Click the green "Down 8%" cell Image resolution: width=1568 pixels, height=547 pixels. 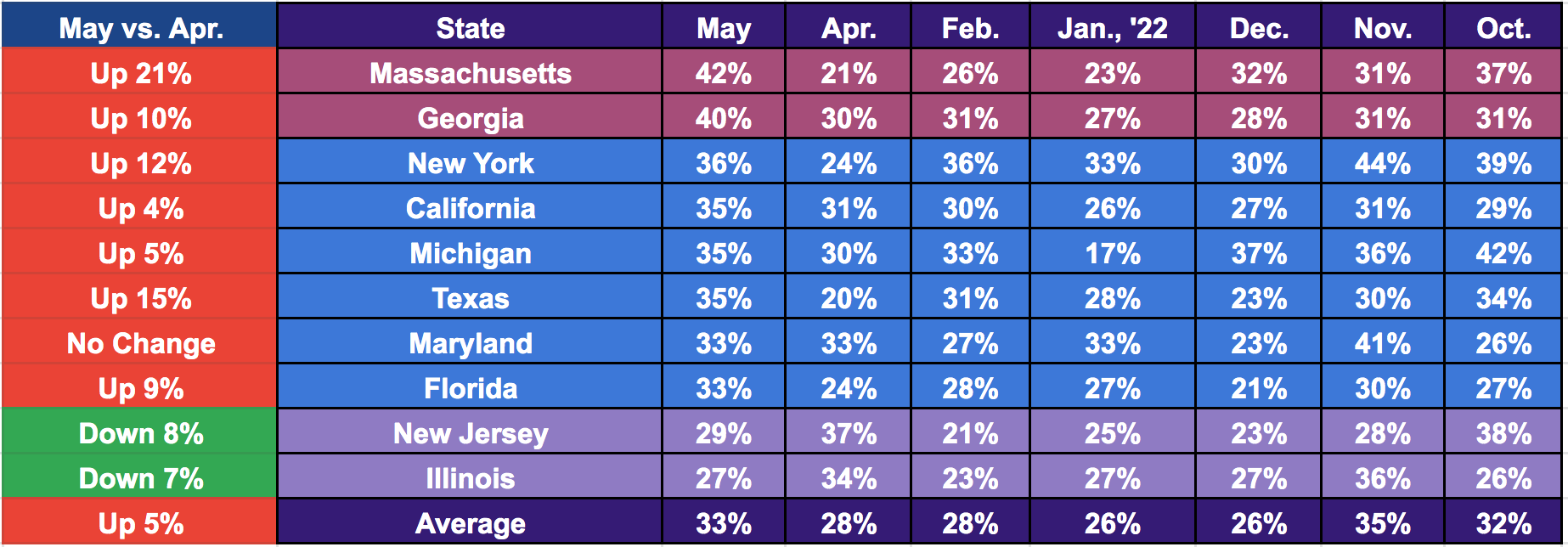click(x=140, y=433)
